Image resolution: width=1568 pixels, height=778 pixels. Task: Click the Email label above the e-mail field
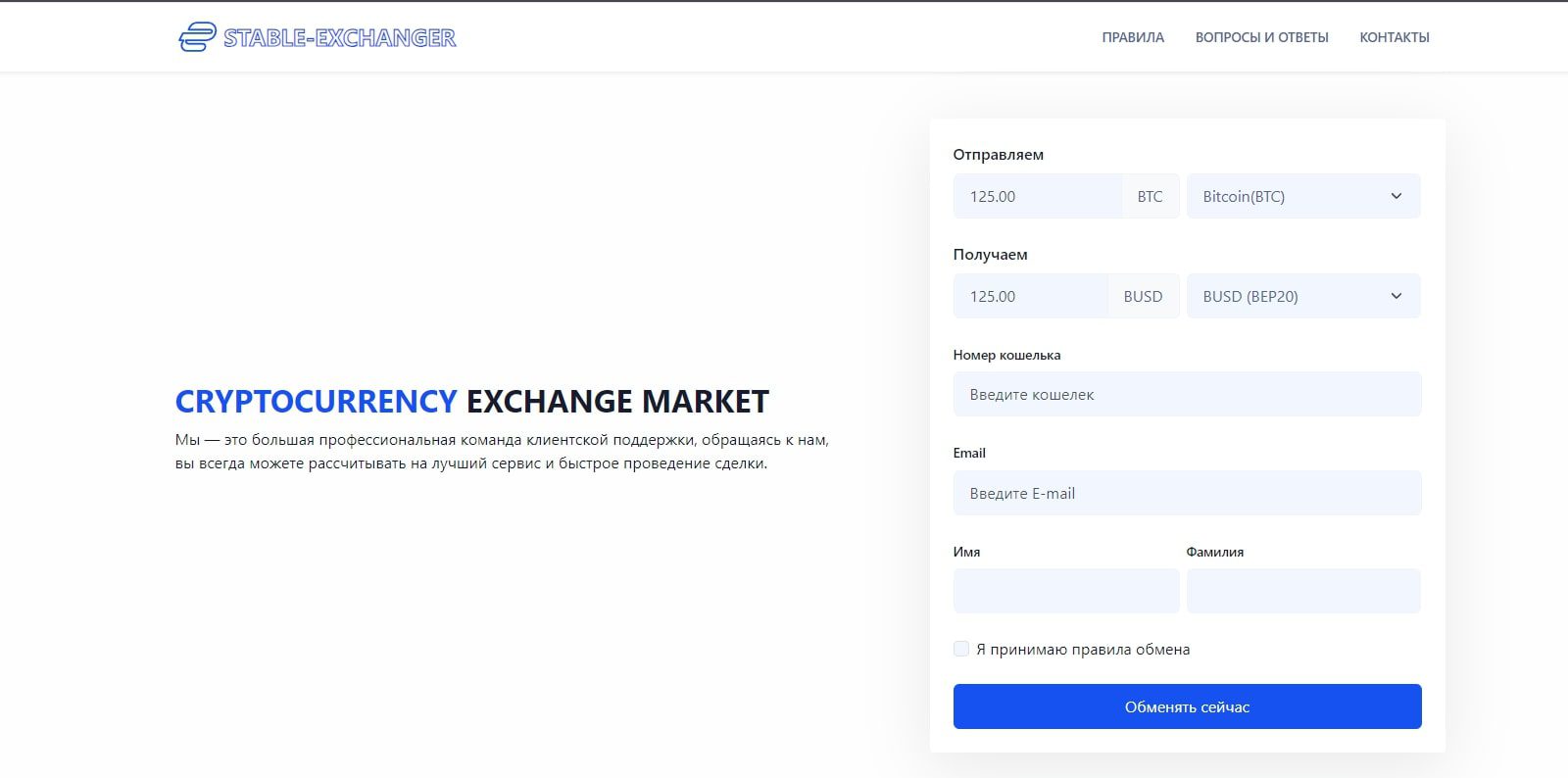click(x=969, y=453)
